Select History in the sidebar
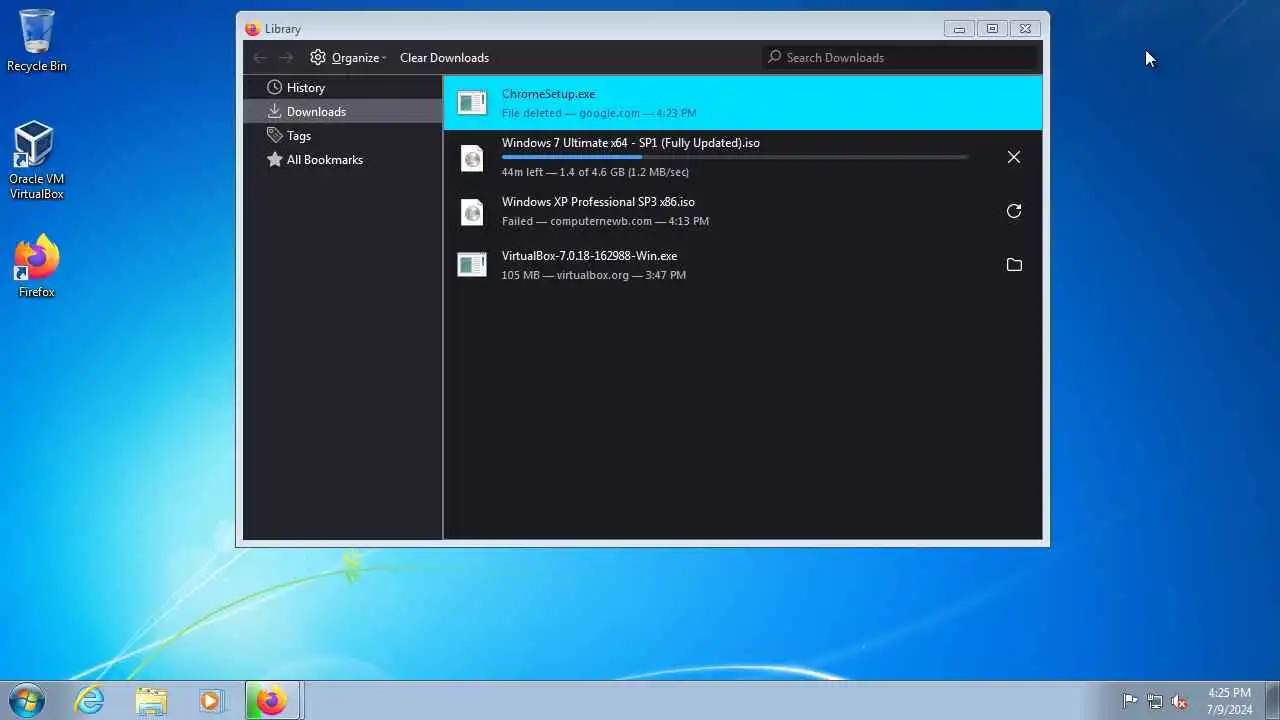Viewport: 1280px width, 720px height. tap(343, 87)
